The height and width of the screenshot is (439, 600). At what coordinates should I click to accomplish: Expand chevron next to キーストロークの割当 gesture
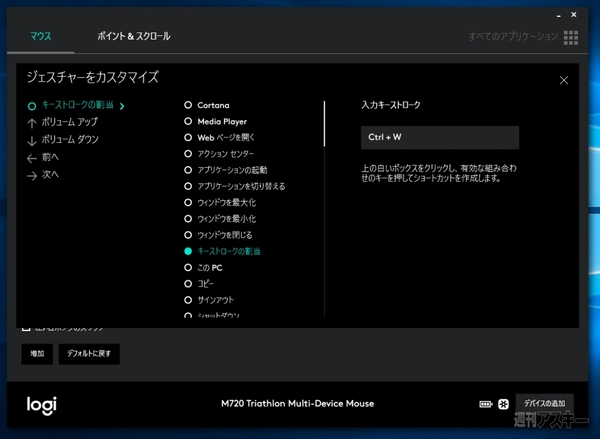coord(122,106)
